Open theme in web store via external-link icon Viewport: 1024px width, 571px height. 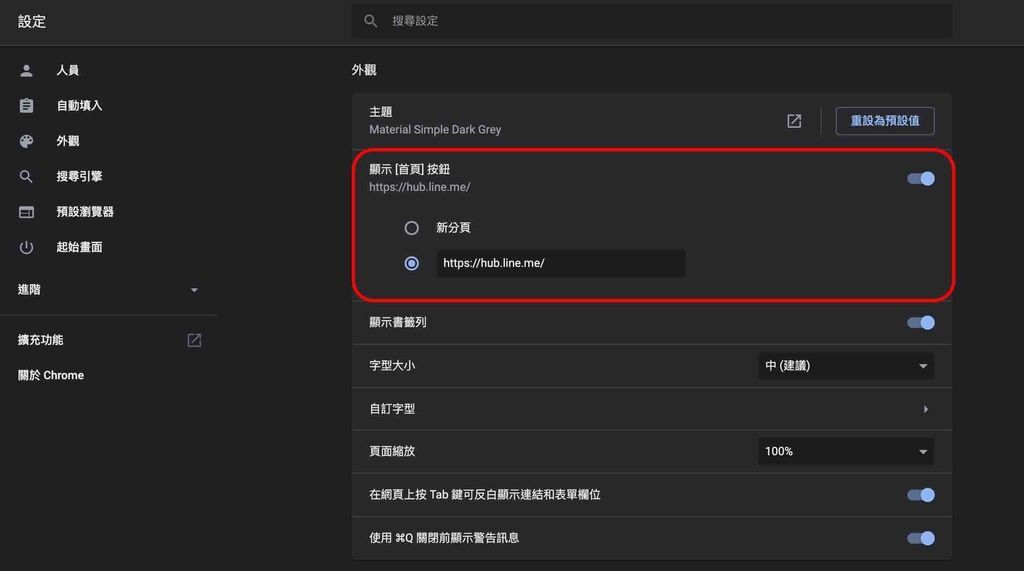(x=794, y=121)
